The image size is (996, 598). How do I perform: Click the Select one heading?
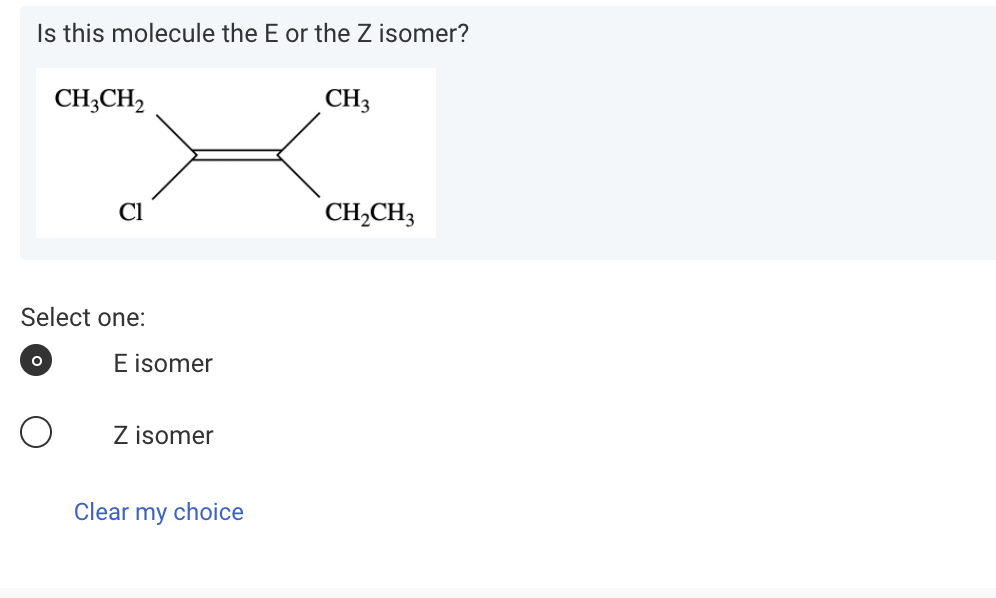point(83,317)
